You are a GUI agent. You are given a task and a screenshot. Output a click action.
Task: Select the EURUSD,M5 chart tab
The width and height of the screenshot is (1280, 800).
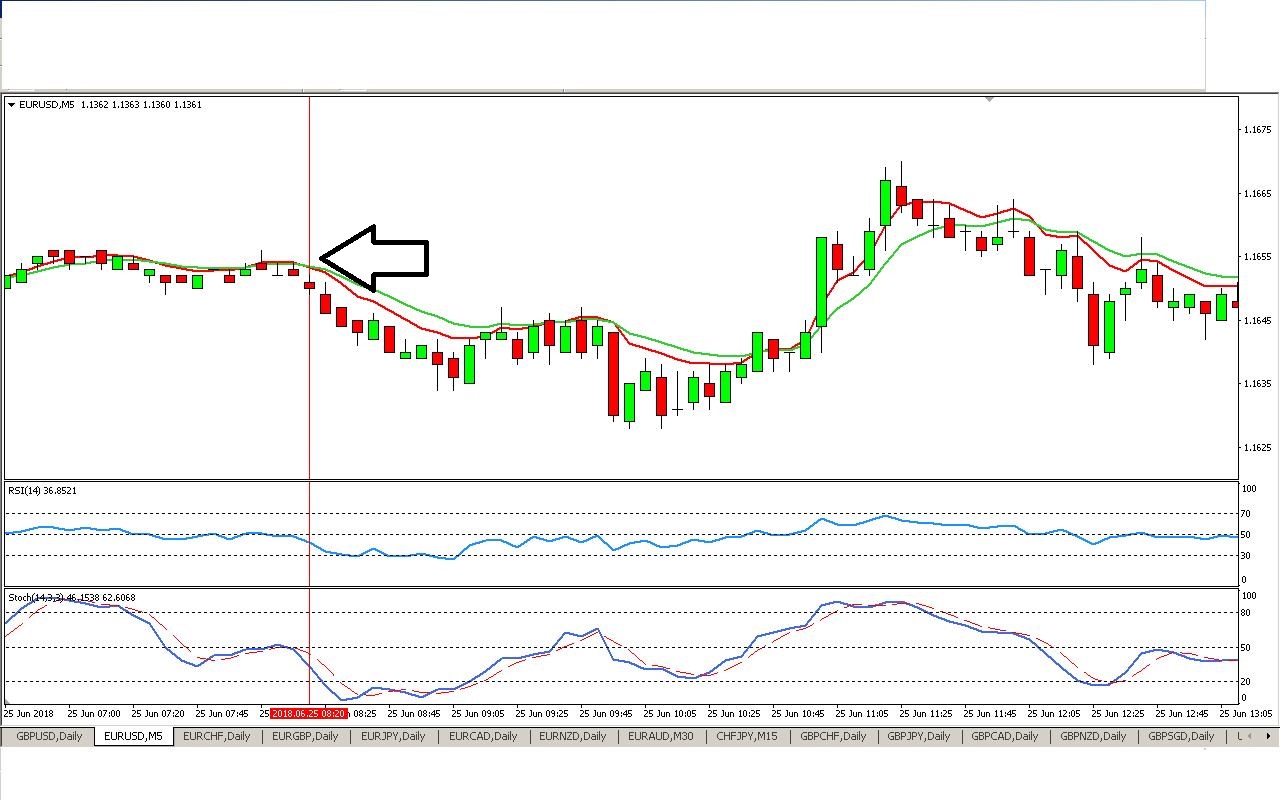pos(134,736)
